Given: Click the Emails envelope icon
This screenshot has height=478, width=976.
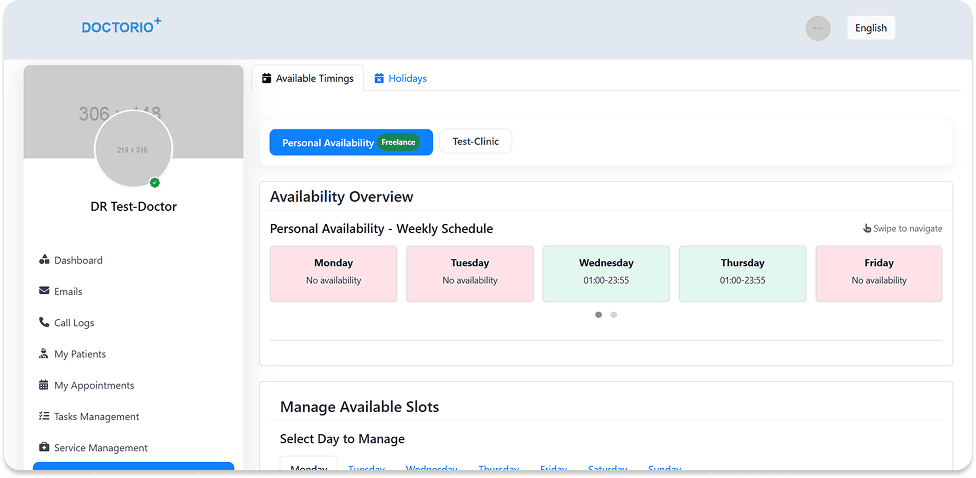Looking at the screenshot, I should tap(44, 291).
